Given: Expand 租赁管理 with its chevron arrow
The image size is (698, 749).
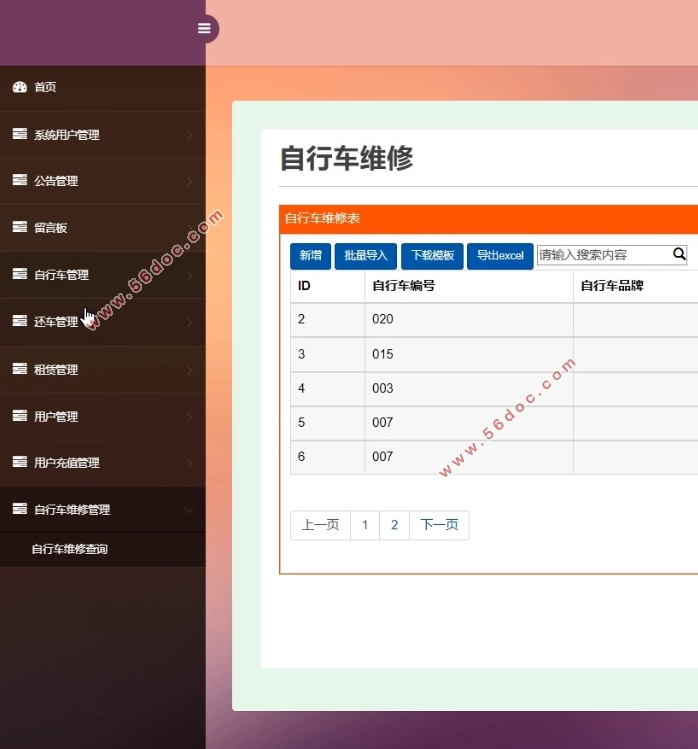Looking at the screenshot, I should (x=190, y=370).
